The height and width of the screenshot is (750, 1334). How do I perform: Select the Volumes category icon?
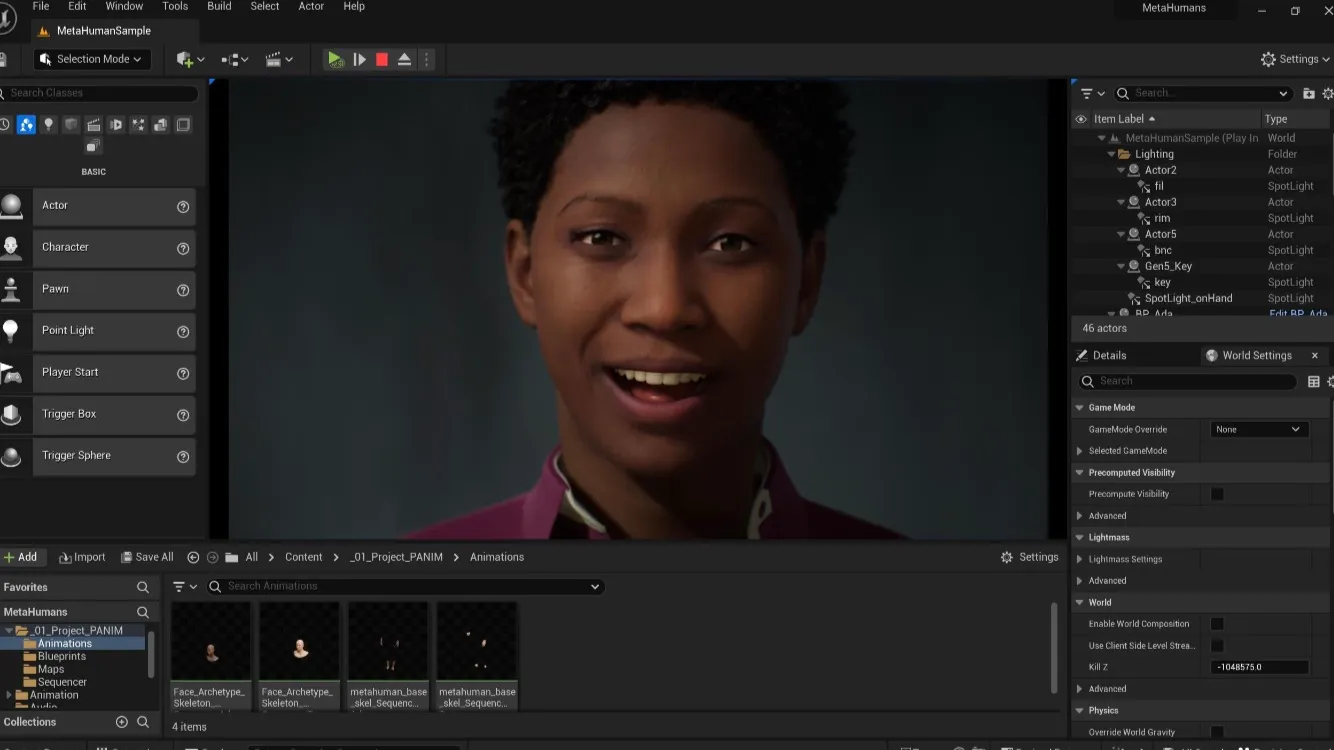click(183, 125)
